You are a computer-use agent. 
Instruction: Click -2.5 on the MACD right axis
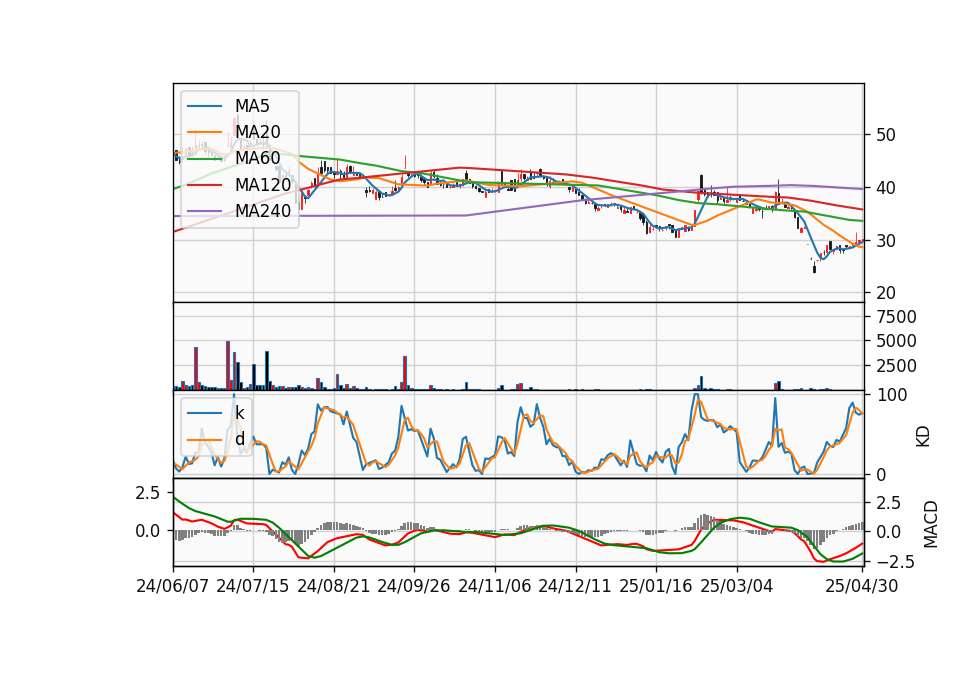tap(894, 562)
